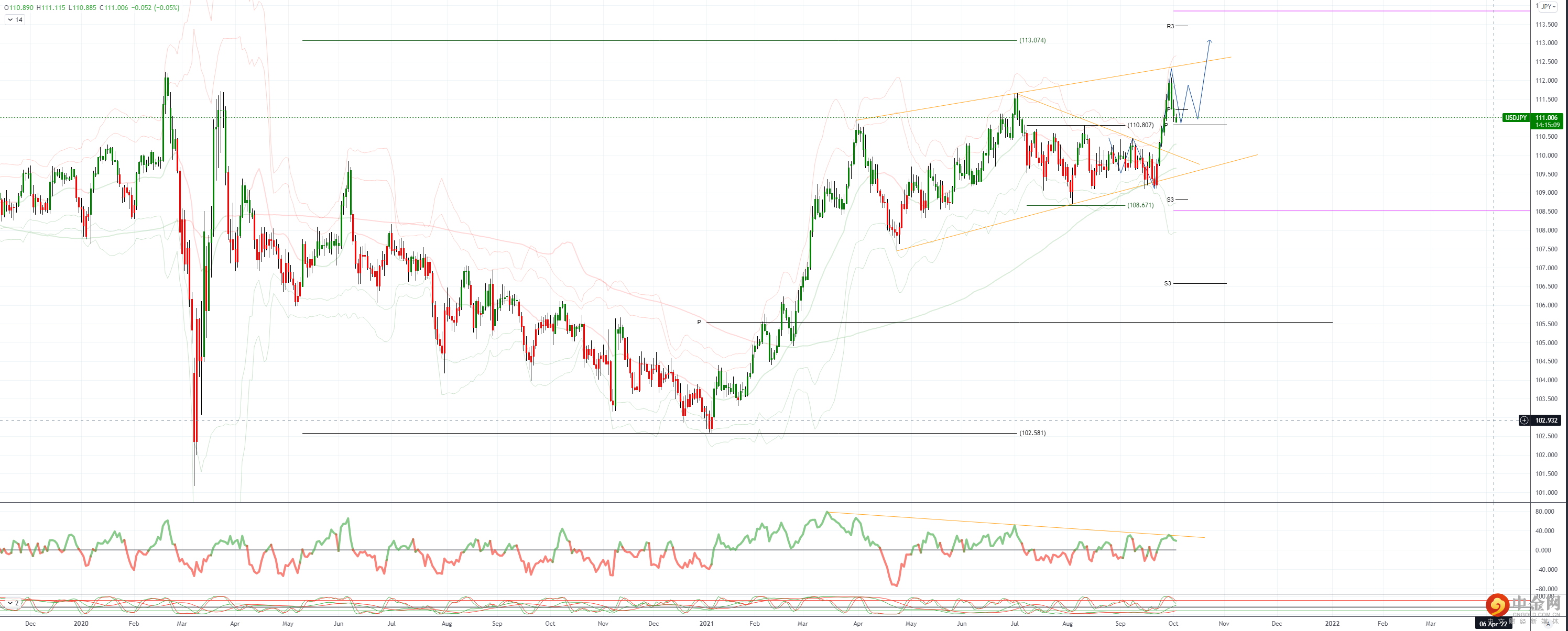
Task: Click the lower S3 pivot marker near 106.500
Action: [1168, 283]
